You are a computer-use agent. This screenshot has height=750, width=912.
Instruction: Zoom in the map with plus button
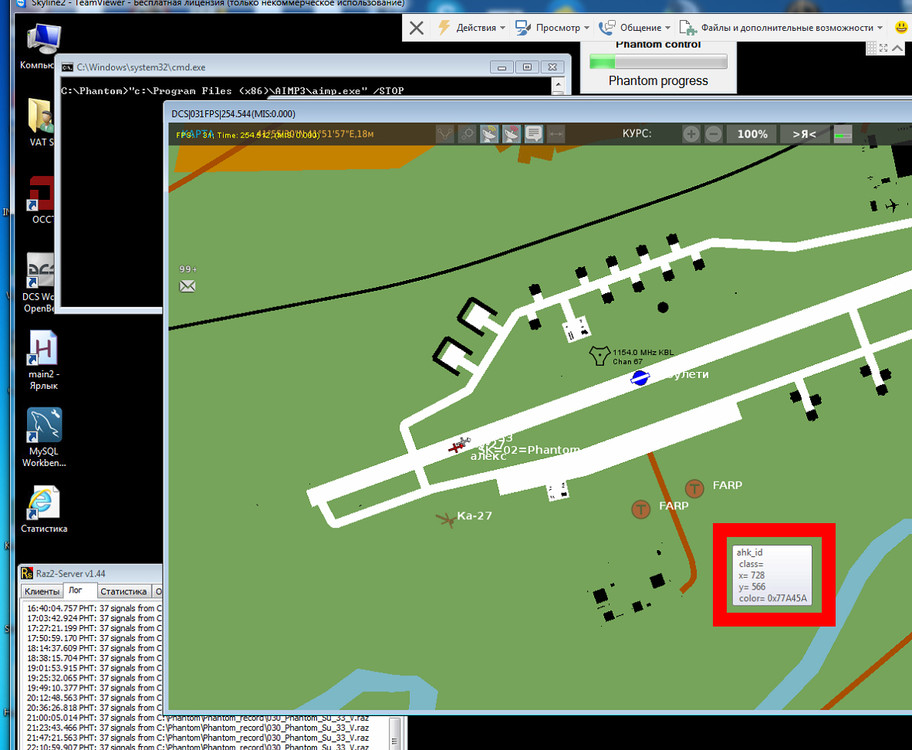[x=691, y=134]
